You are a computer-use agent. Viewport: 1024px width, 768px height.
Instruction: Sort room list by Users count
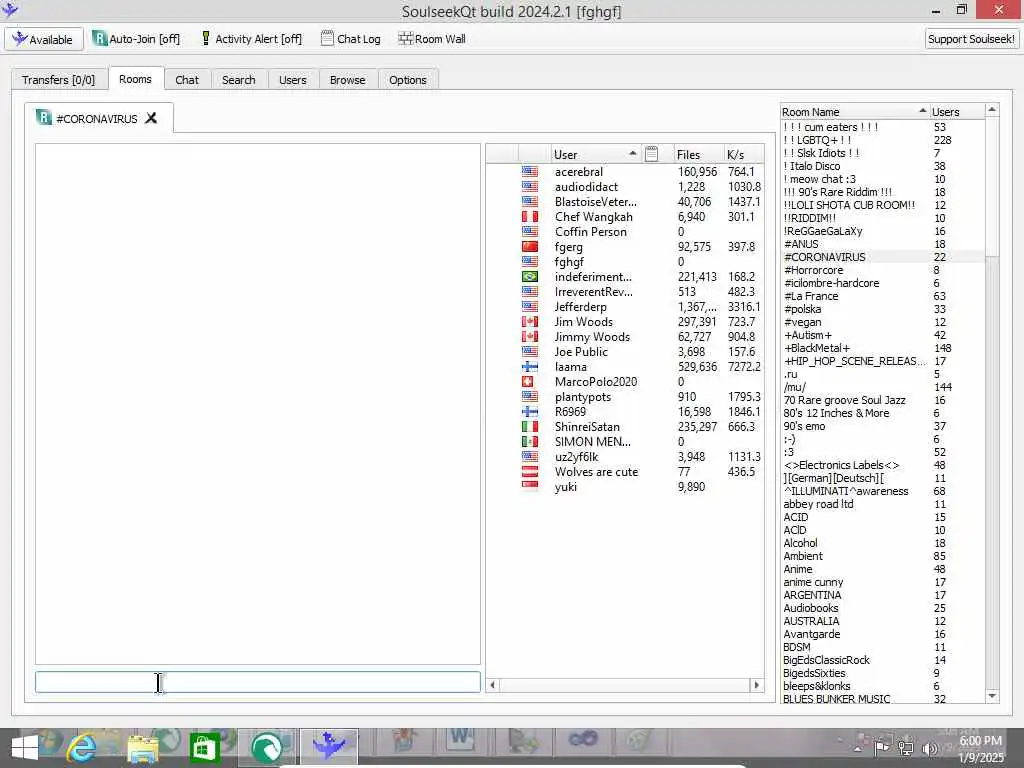coord(957,112)
